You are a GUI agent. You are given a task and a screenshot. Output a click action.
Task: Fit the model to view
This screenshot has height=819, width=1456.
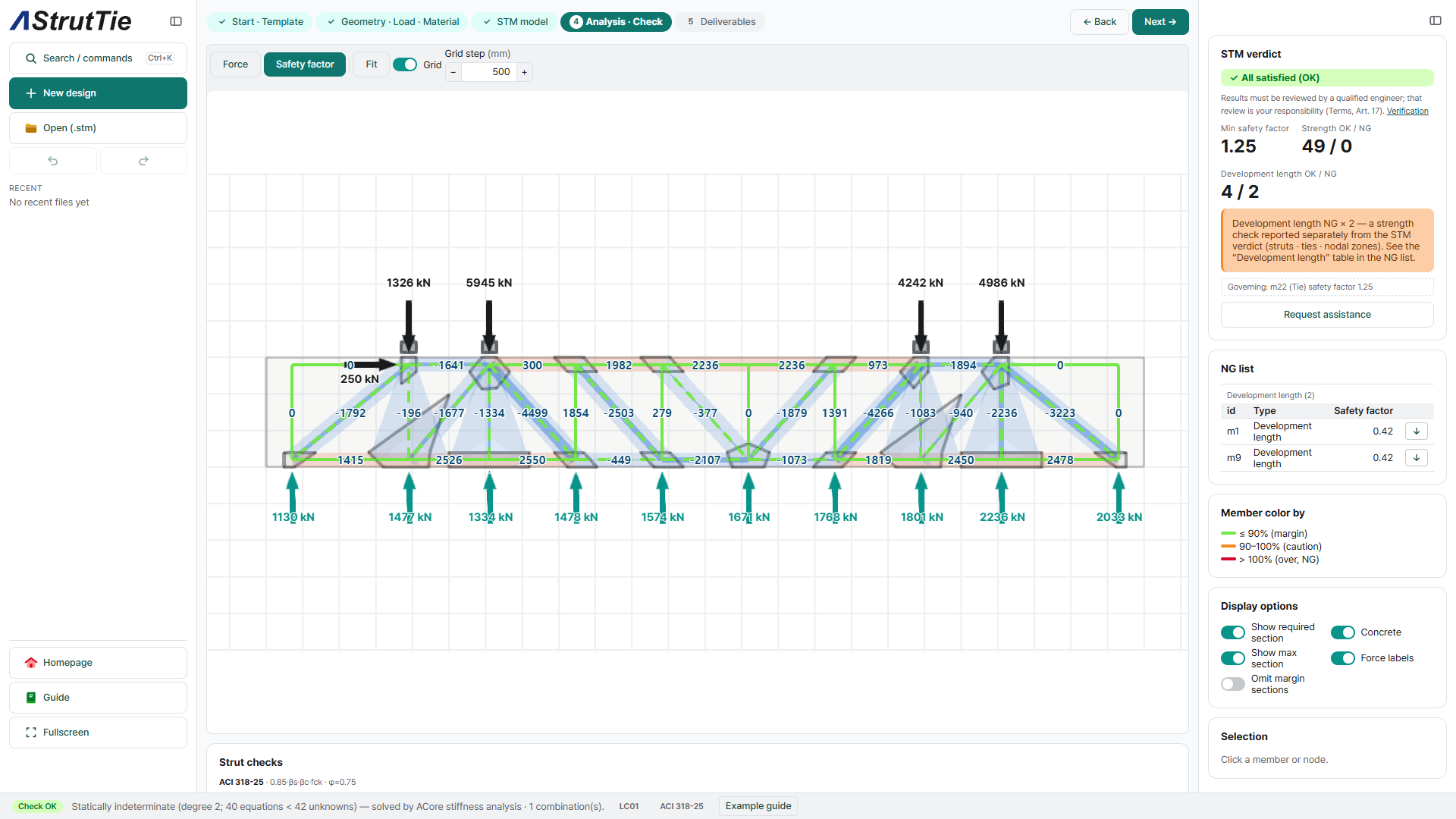pos(371,64)
